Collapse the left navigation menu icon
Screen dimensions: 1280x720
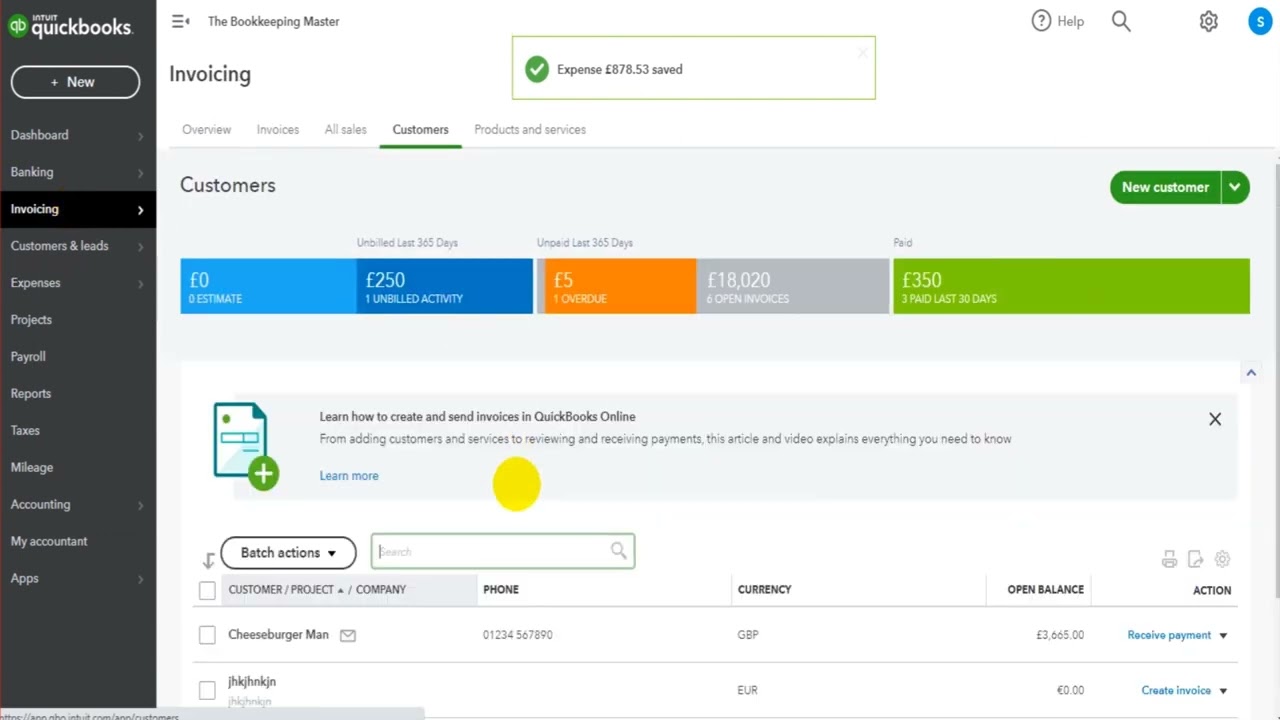(x=180, y=21)
